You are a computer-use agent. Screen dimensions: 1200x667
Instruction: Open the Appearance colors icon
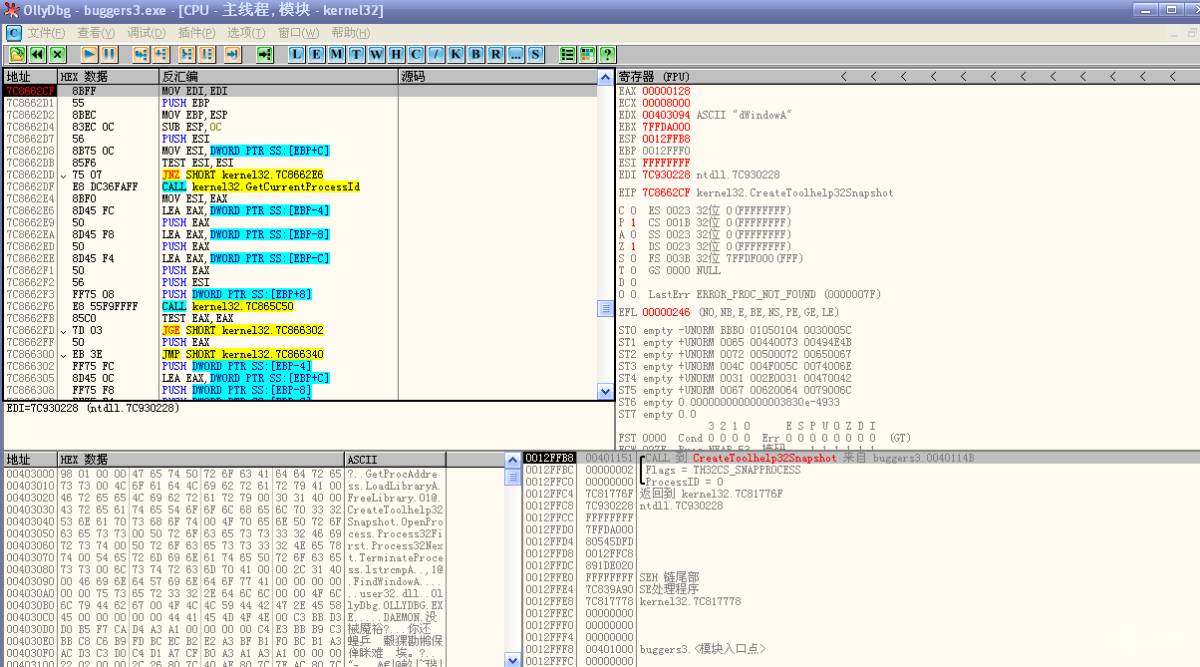[x=587, y=54]
